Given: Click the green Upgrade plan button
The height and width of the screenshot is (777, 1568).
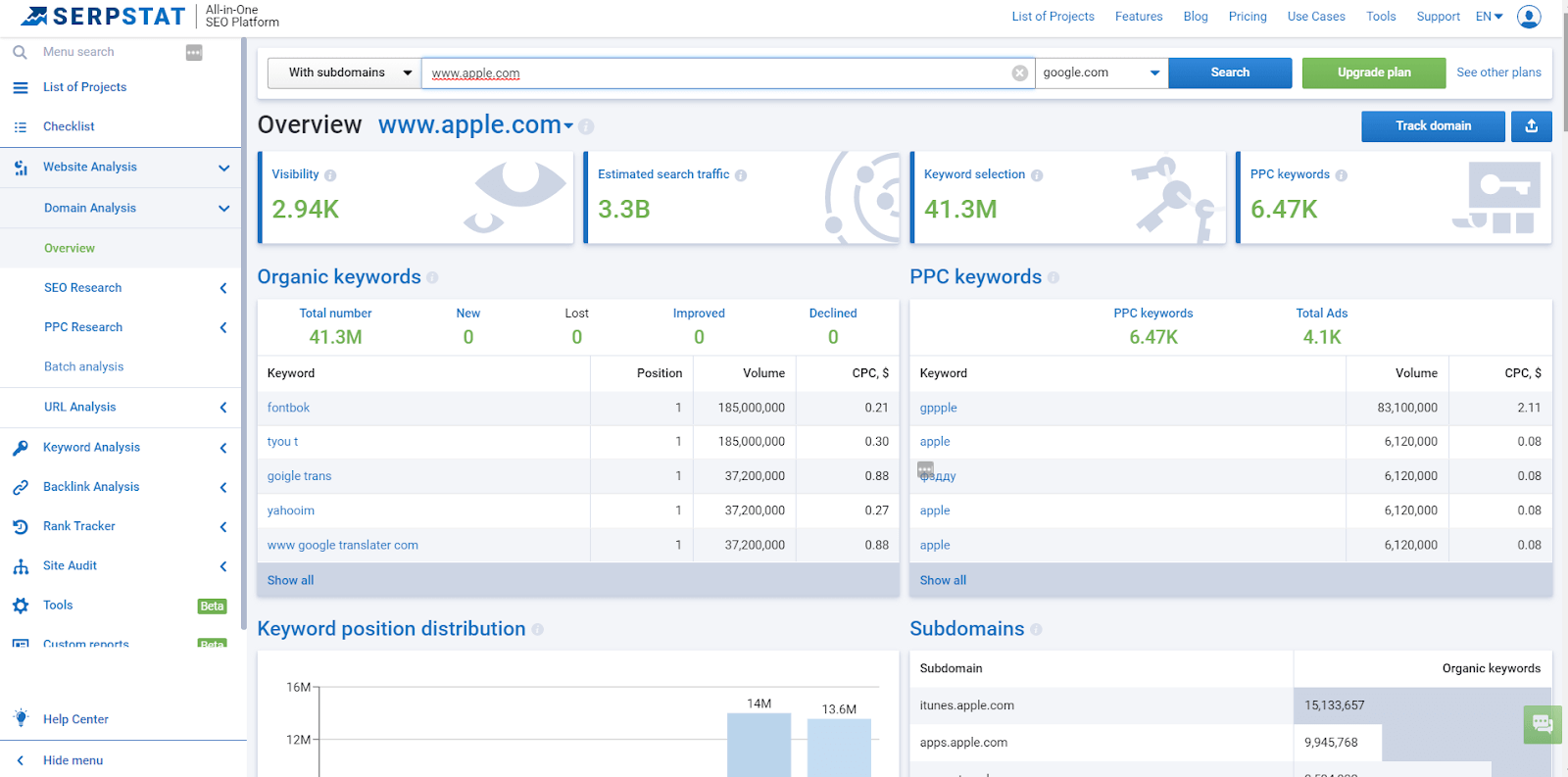Looking at the screenshot, I should [1374, 73].
